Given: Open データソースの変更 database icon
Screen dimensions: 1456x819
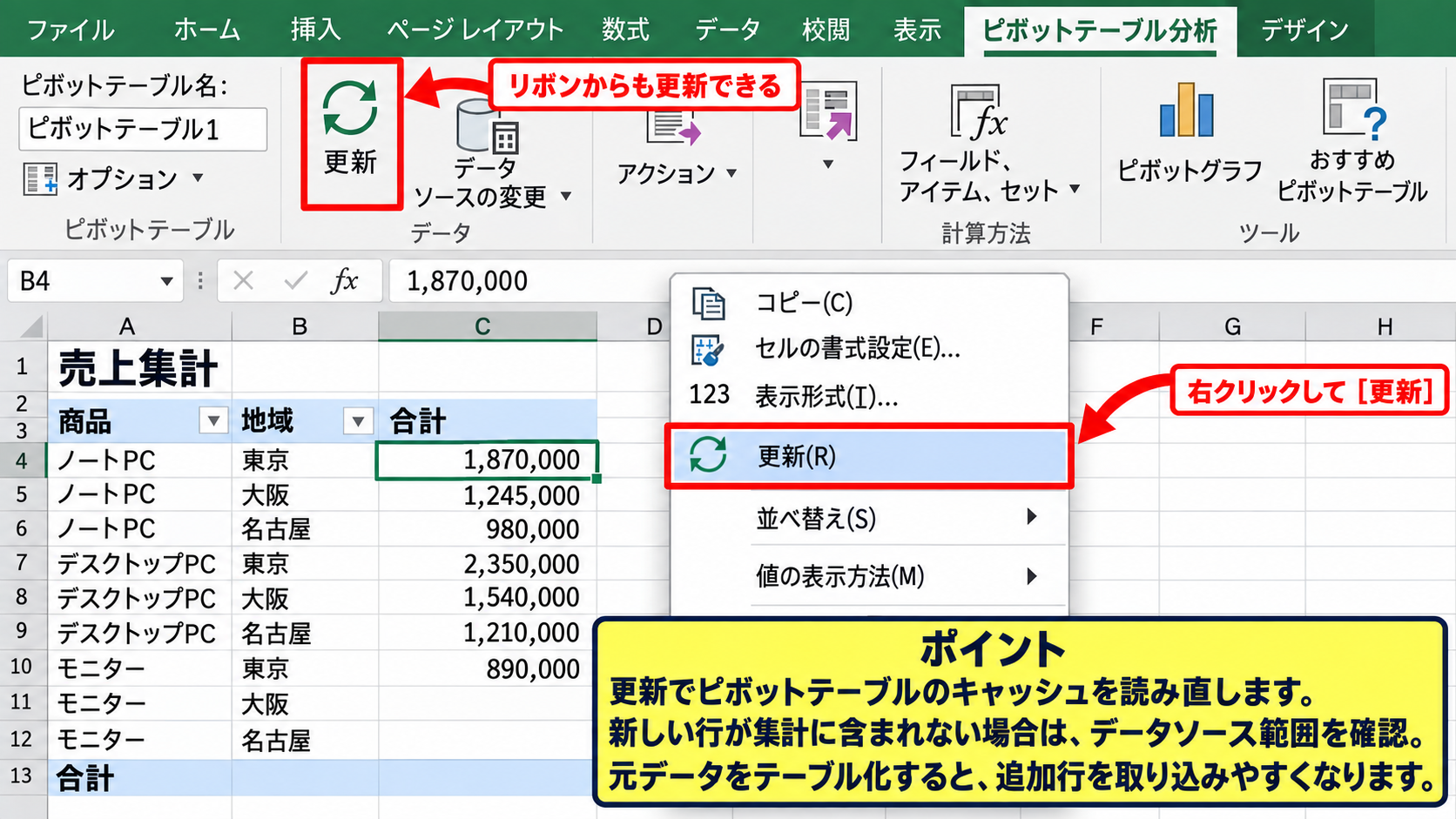Looking at the screenshot, I should coord(488,126).
